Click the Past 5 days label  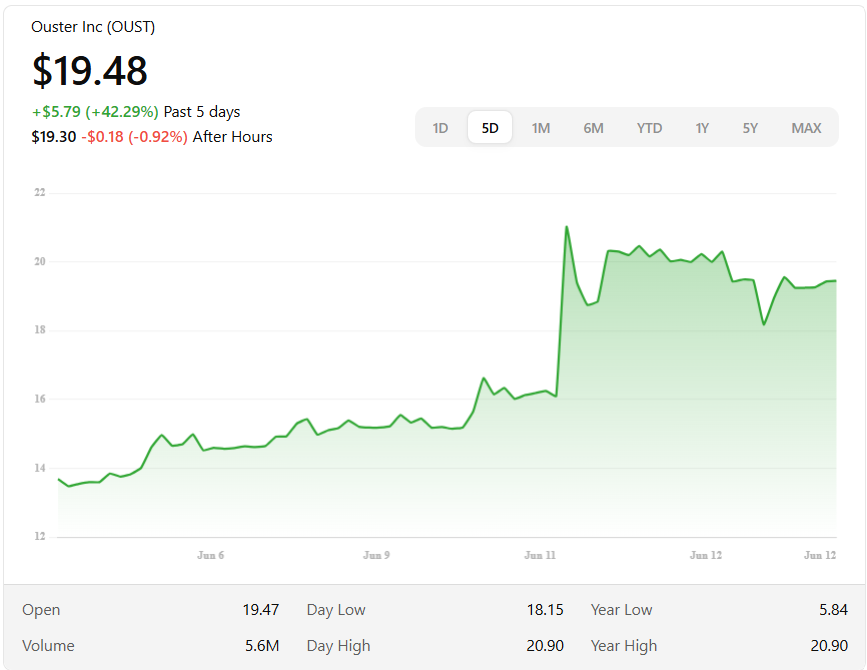202,112
